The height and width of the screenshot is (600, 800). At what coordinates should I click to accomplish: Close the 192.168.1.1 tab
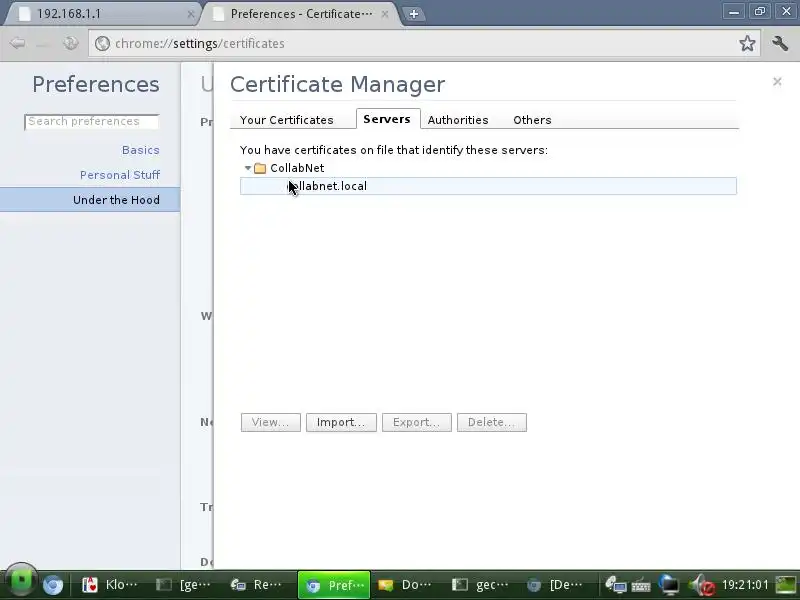point(191,14)
